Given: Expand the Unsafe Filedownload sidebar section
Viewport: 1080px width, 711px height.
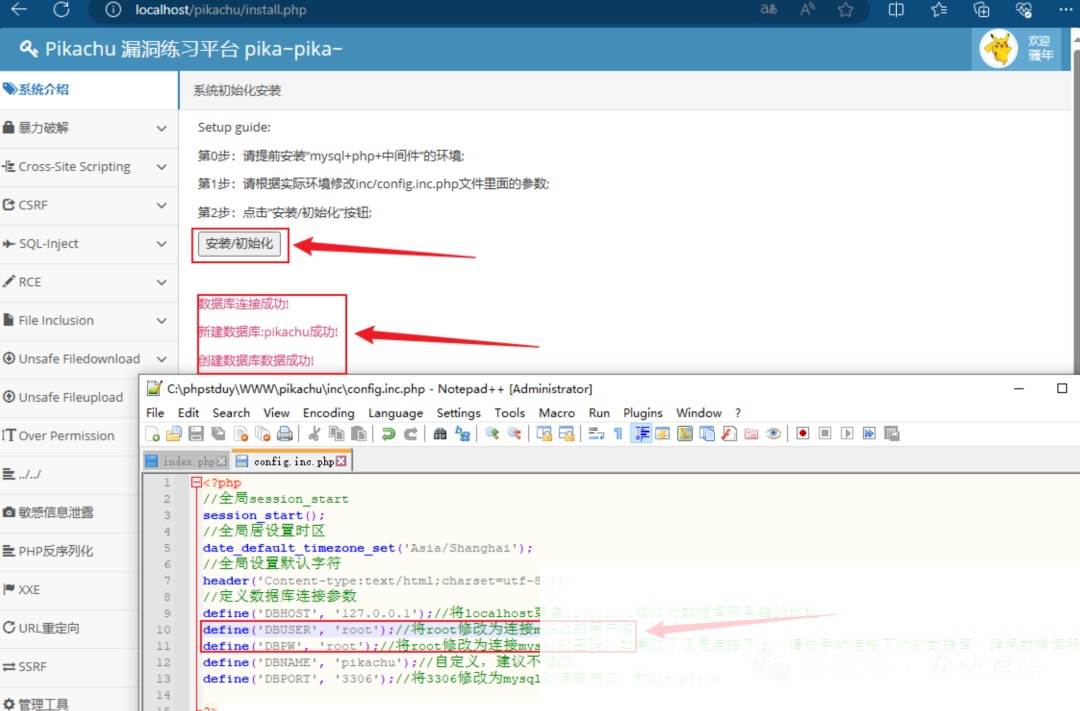Looking at the screenshot, I should [x=89, y=359].
